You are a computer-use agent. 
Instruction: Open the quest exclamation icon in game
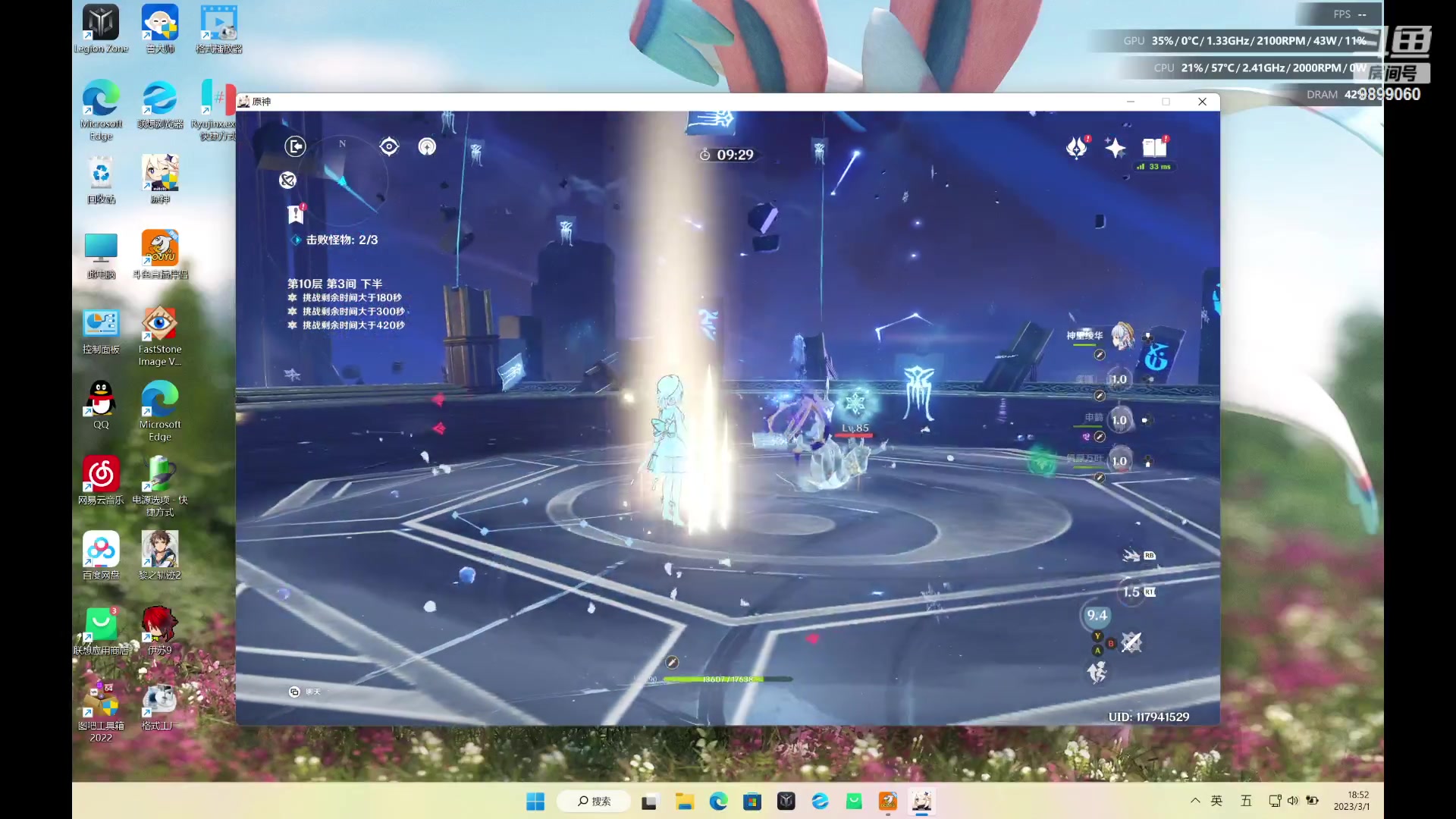pos(296,215)
